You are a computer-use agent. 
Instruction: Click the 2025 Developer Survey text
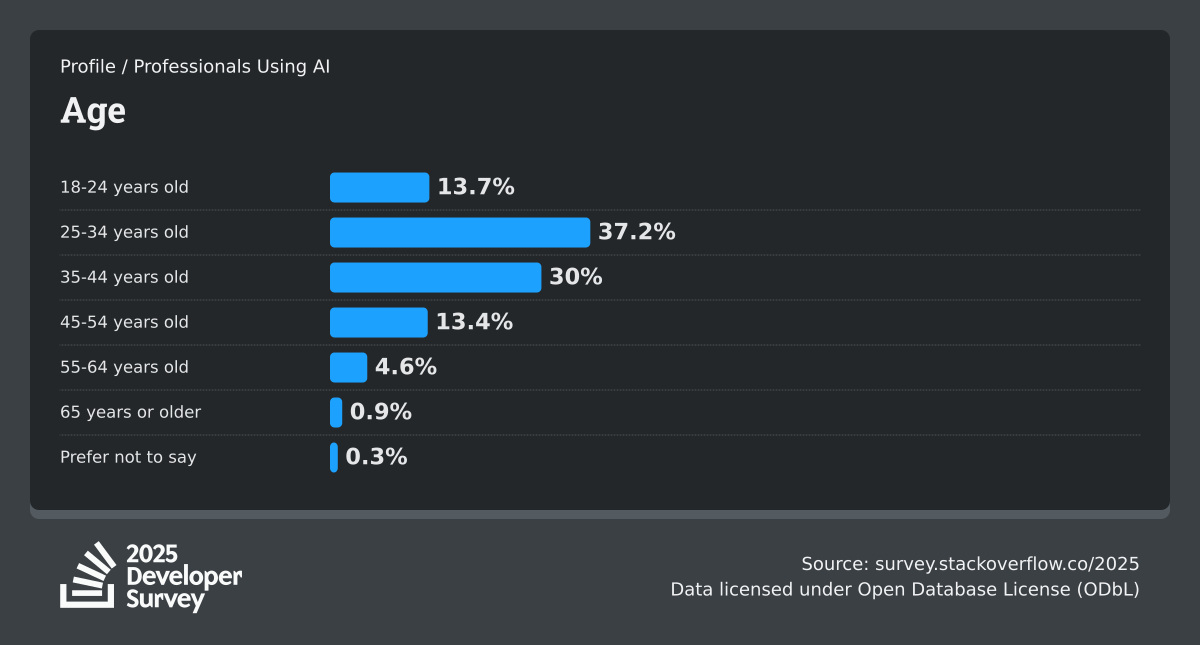[183, 577]
